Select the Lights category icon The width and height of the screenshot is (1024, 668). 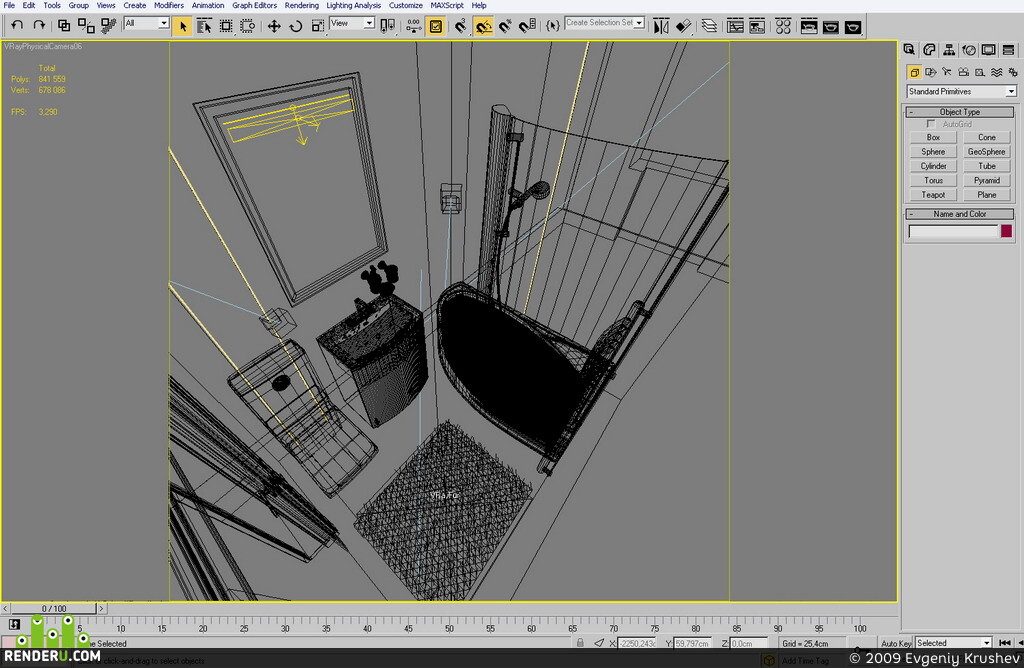point(947,72)
